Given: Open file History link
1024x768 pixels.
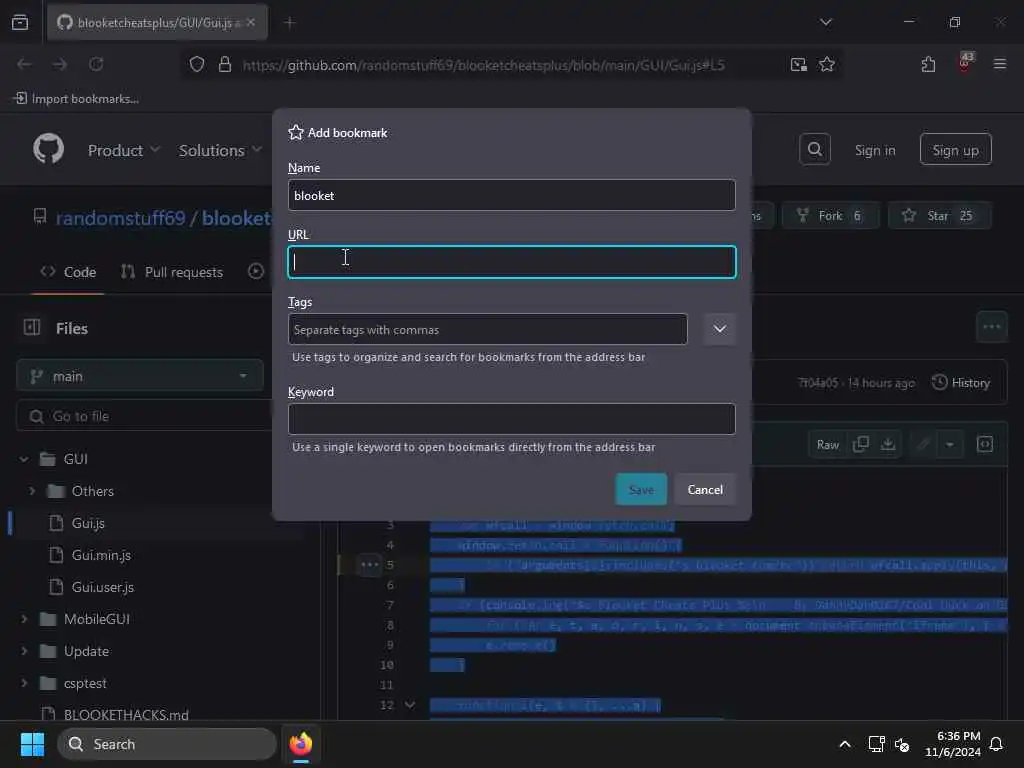Looking at the screenshot, I should (961, 383).
